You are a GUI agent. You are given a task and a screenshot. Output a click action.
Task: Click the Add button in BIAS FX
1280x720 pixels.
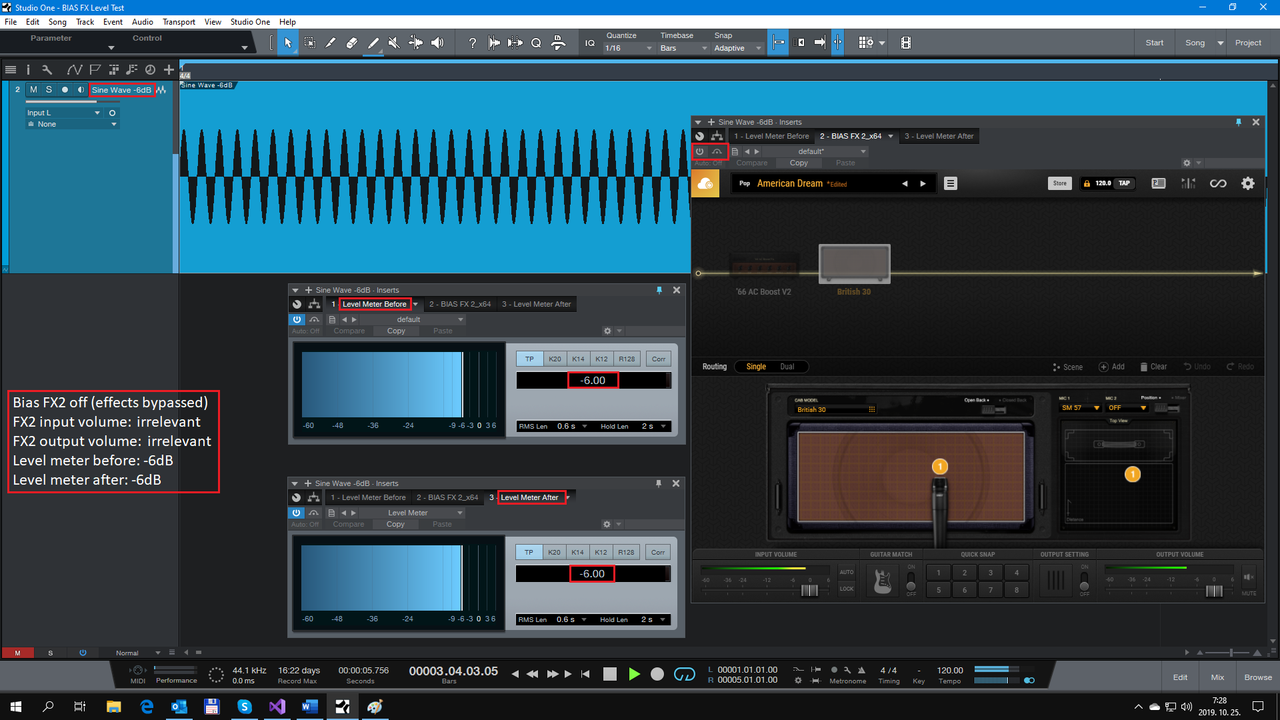click(1112, 367)
